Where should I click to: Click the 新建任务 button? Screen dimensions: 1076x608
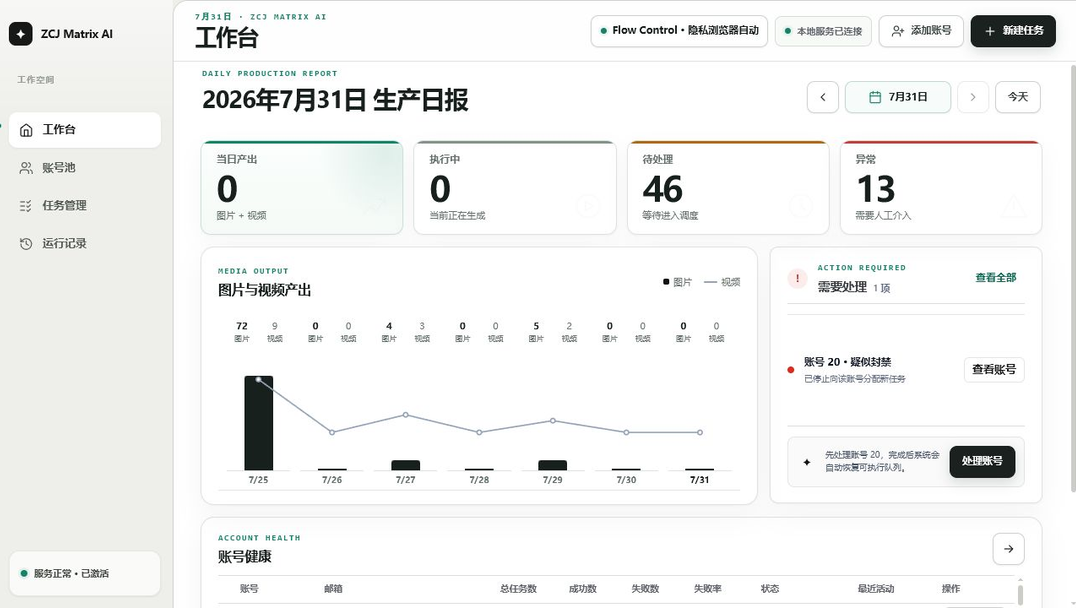pos(1013,31)
